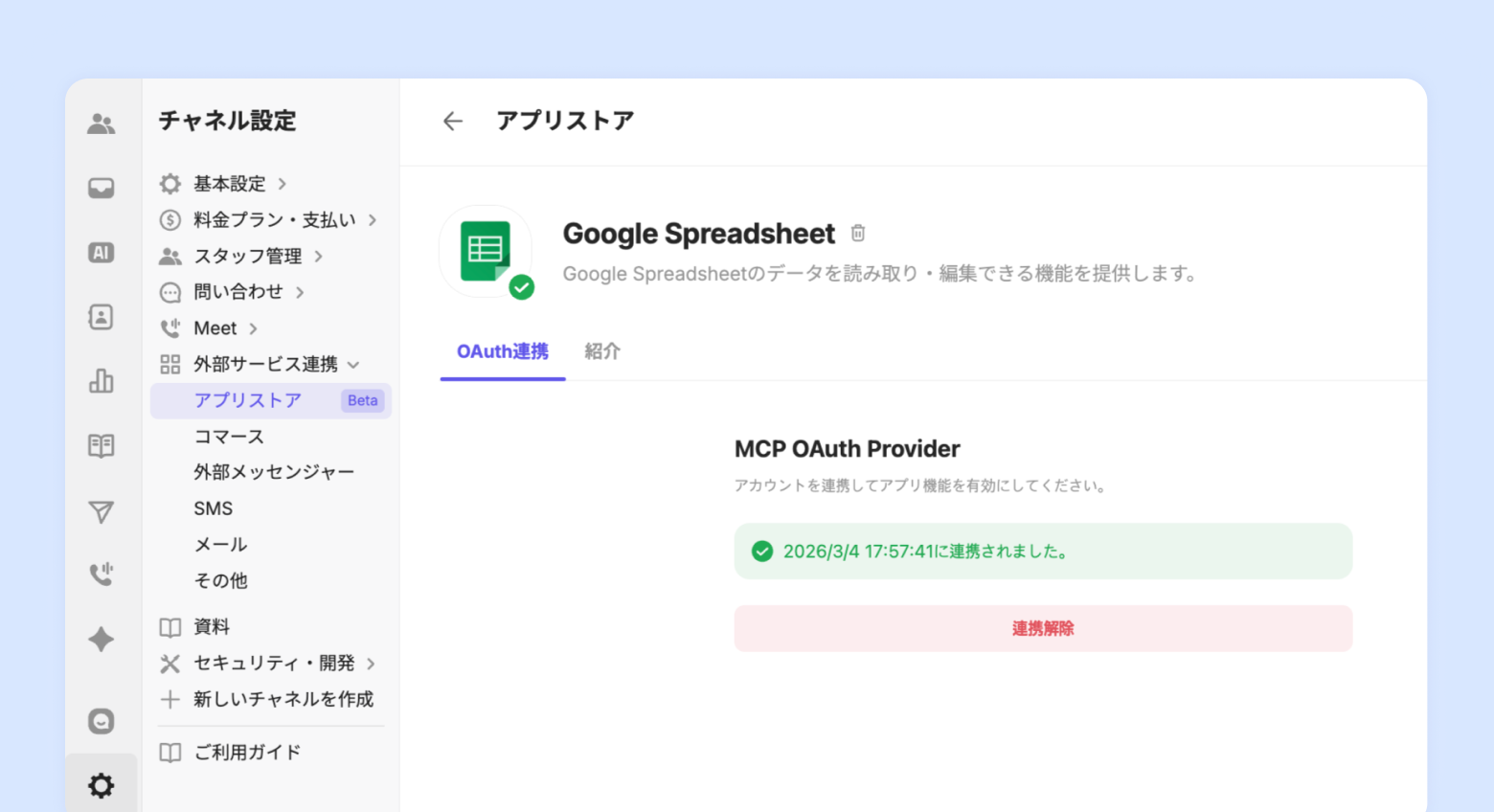
Task: Open the sparkle star icon in left rail
Action: 101,639
